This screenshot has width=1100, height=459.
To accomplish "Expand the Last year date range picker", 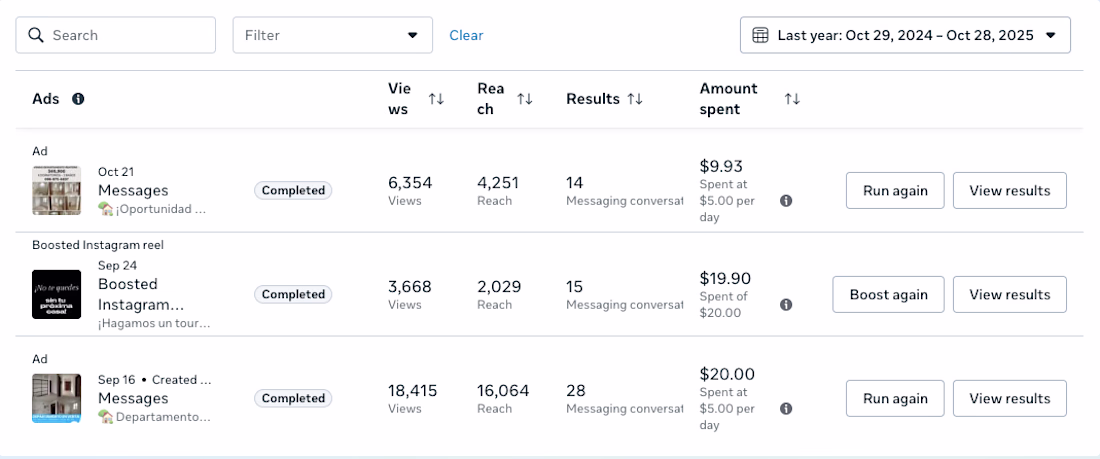I will 905,35.
